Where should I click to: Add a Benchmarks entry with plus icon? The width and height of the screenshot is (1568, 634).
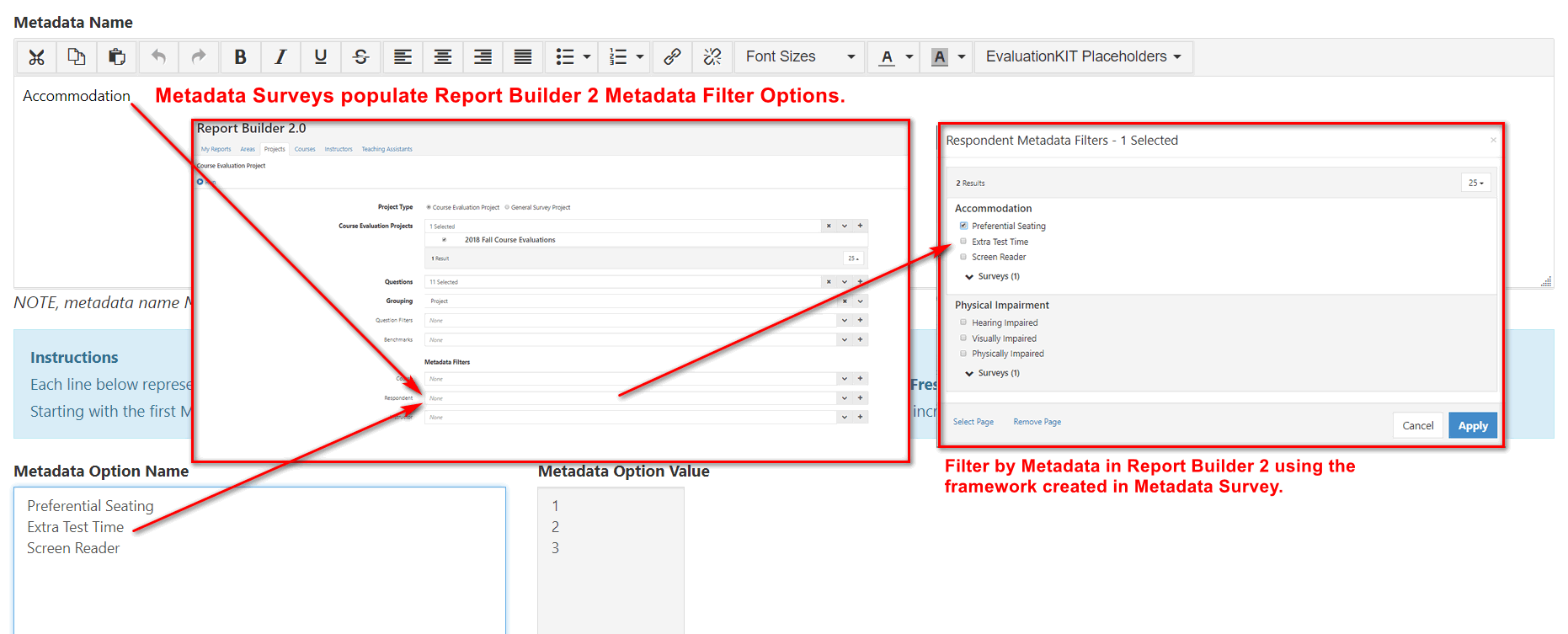click(x=860, y=339)
